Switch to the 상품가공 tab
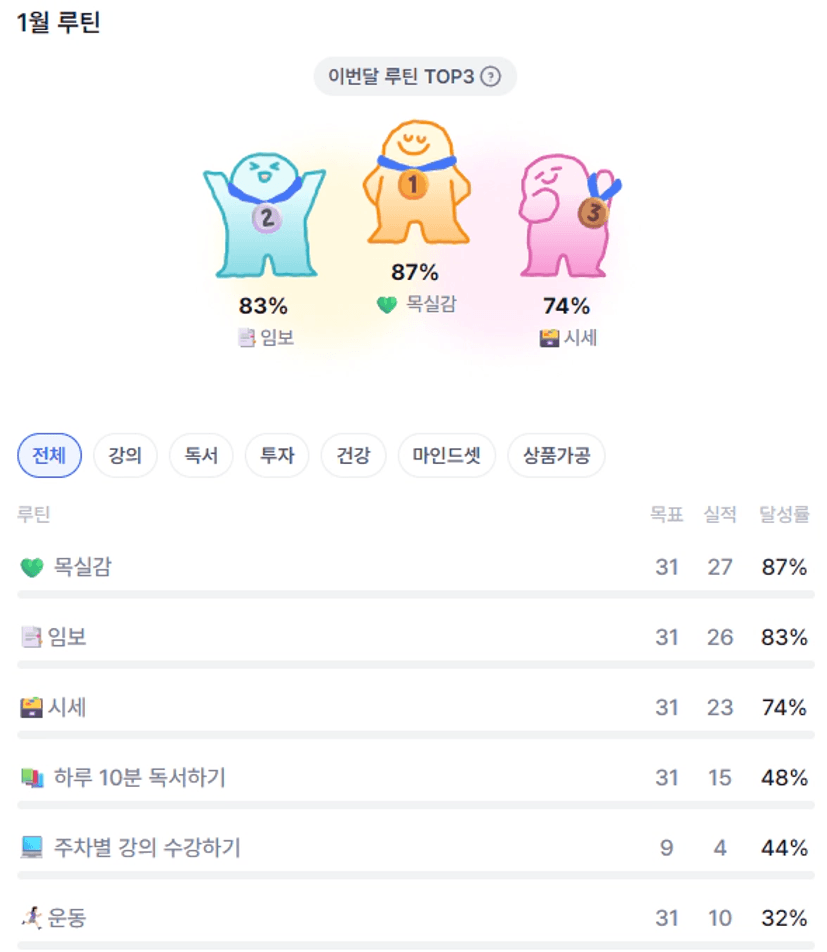Viewport: 827px width, 952px height. click(556, 456)
